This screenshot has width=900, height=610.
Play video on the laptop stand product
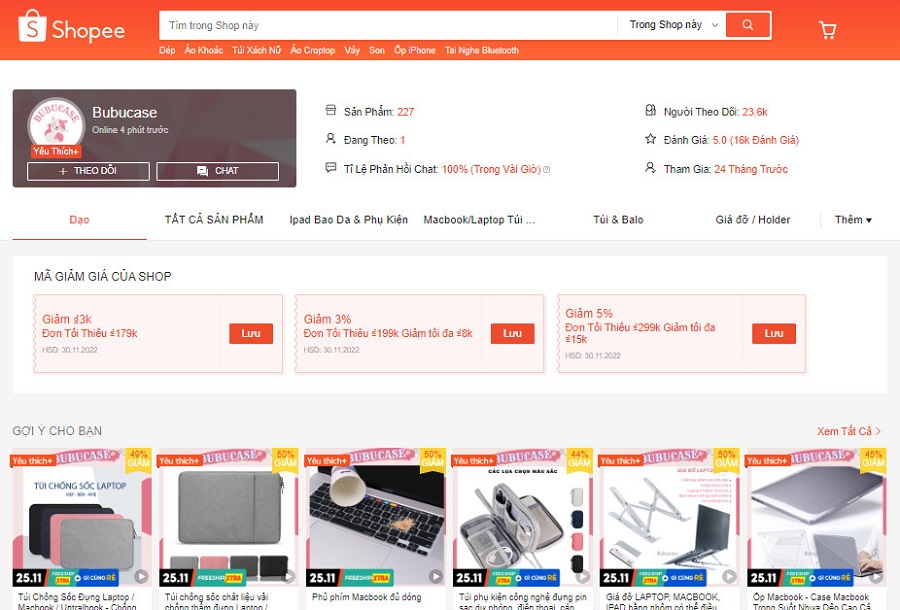pyautogui.click(x=729, y=576)
